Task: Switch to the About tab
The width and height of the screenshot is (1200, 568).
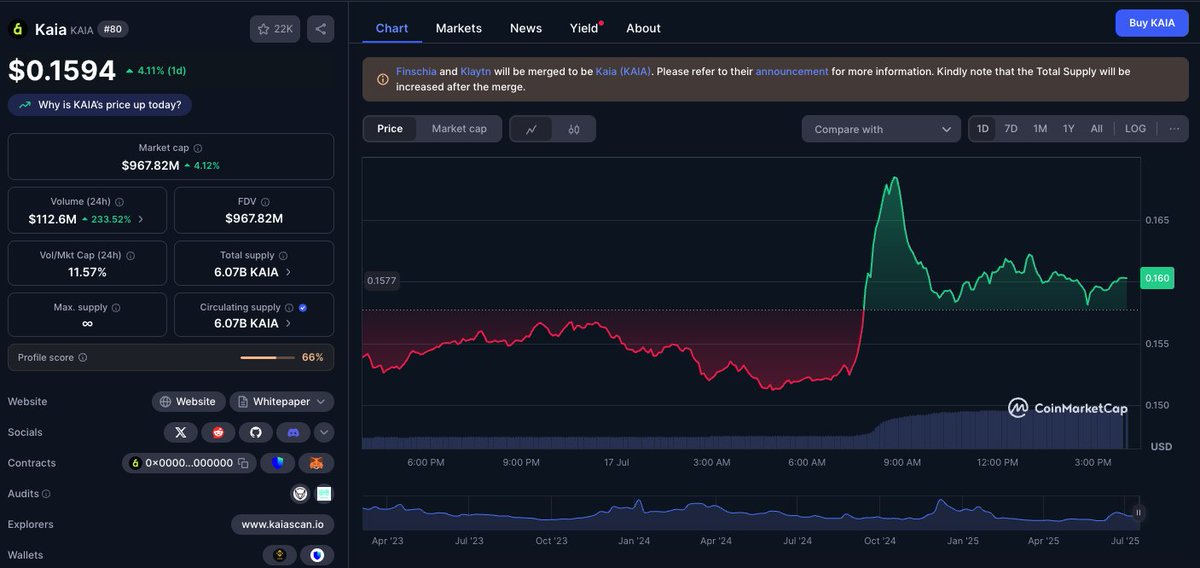Action: pos(644,28)
